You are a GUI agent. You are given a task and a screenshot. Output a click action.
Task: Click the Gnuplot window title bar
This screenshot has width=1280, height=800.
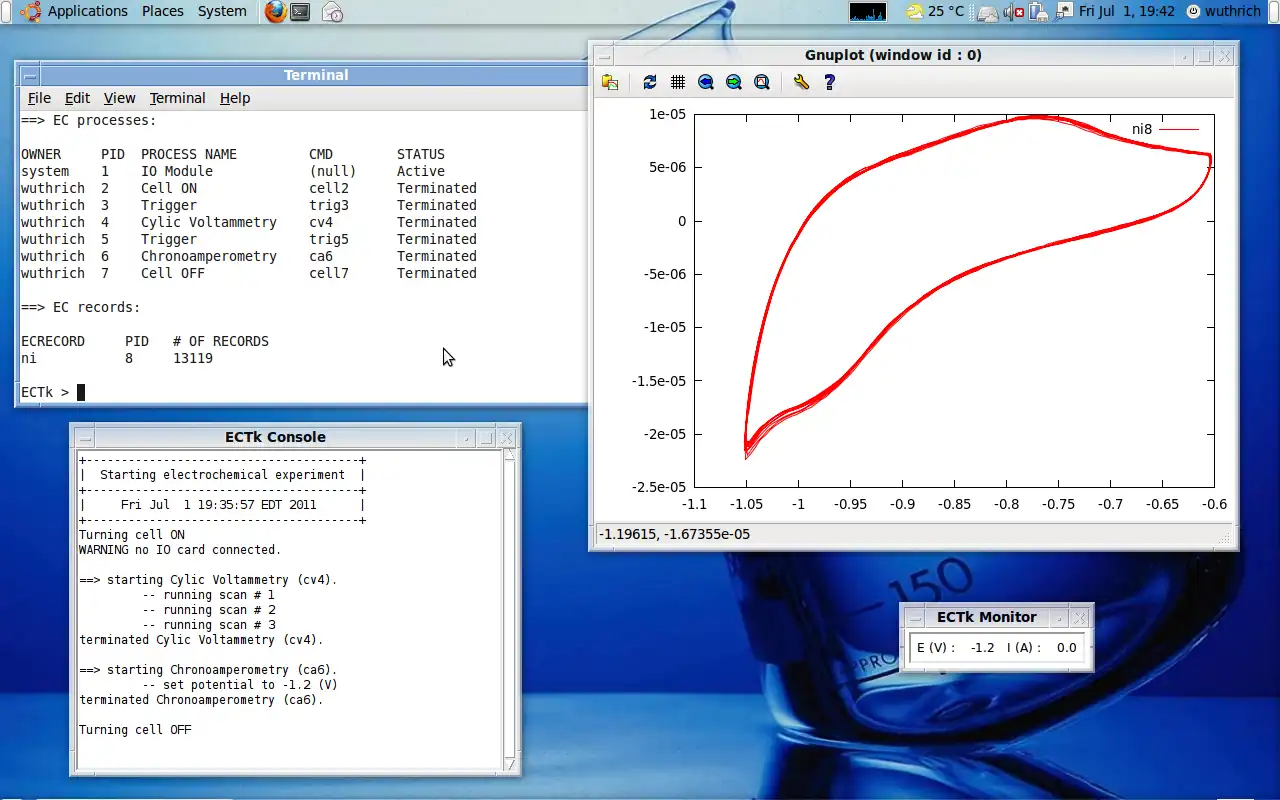click(893, 55)
